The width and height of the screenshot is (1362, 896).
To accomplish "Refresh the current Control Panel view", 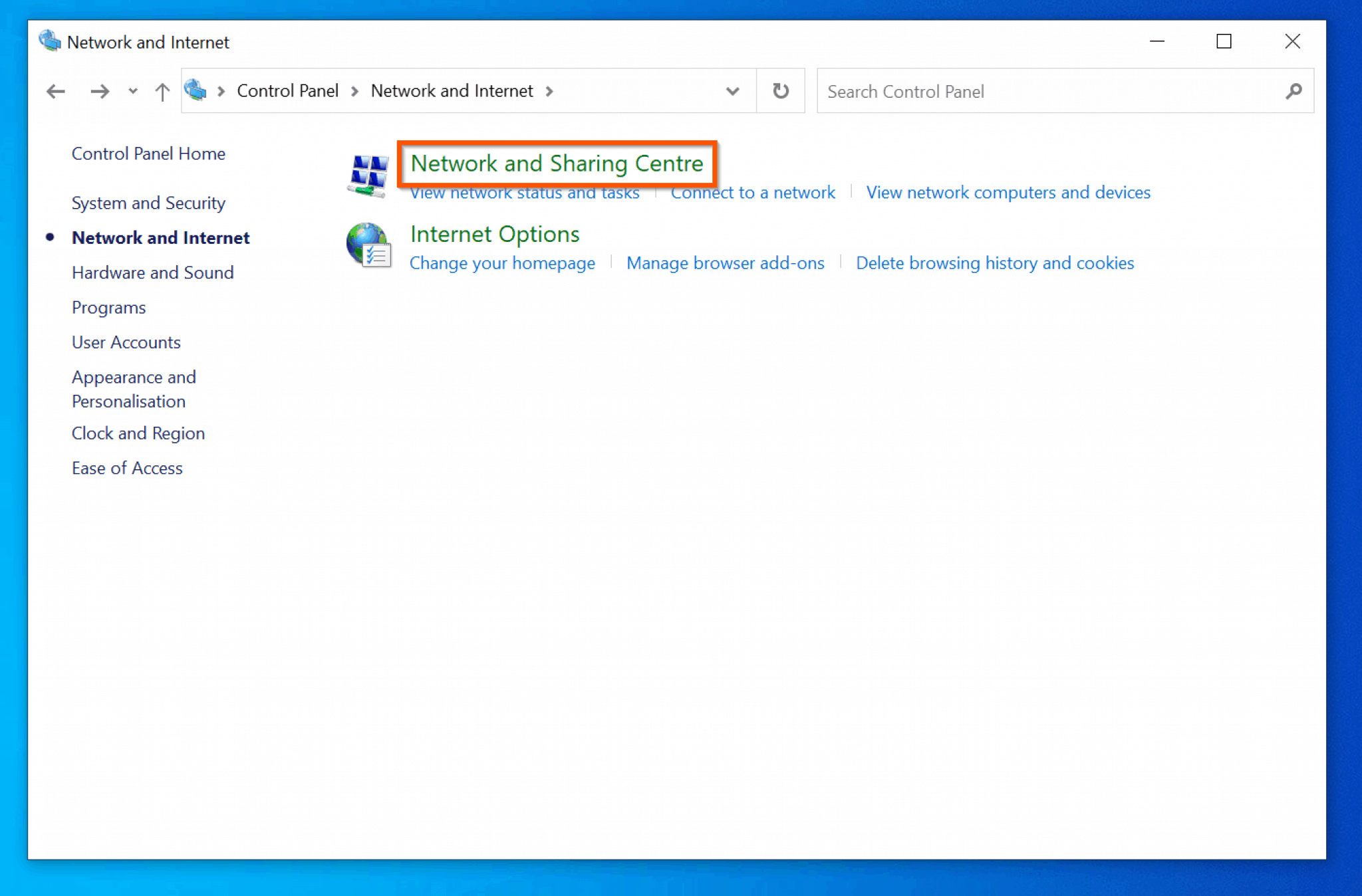I will (x=781, y=91).
